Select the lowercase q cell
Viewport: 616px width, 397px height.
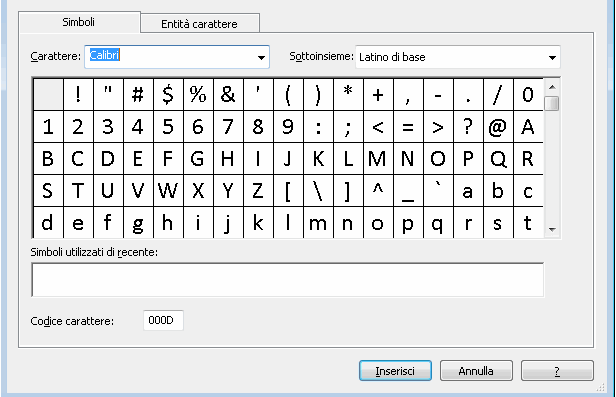tap(438, 223)
